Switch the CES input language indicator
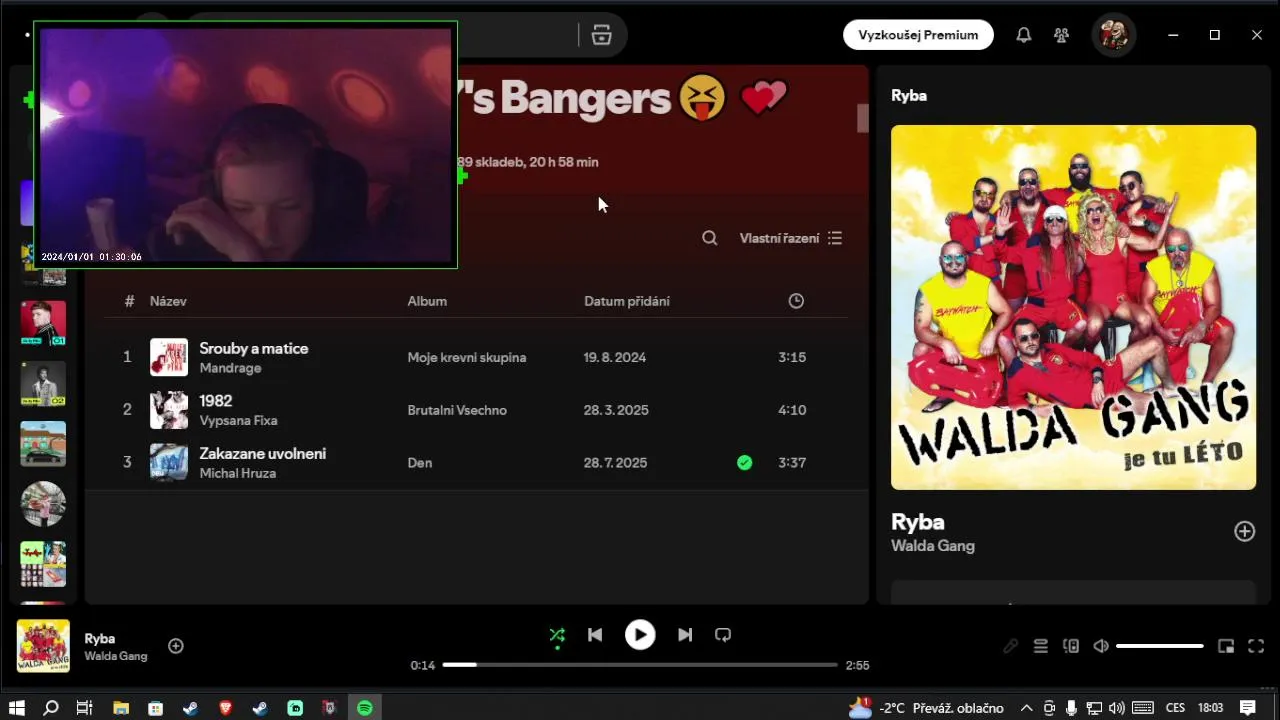 [1175, 708]
